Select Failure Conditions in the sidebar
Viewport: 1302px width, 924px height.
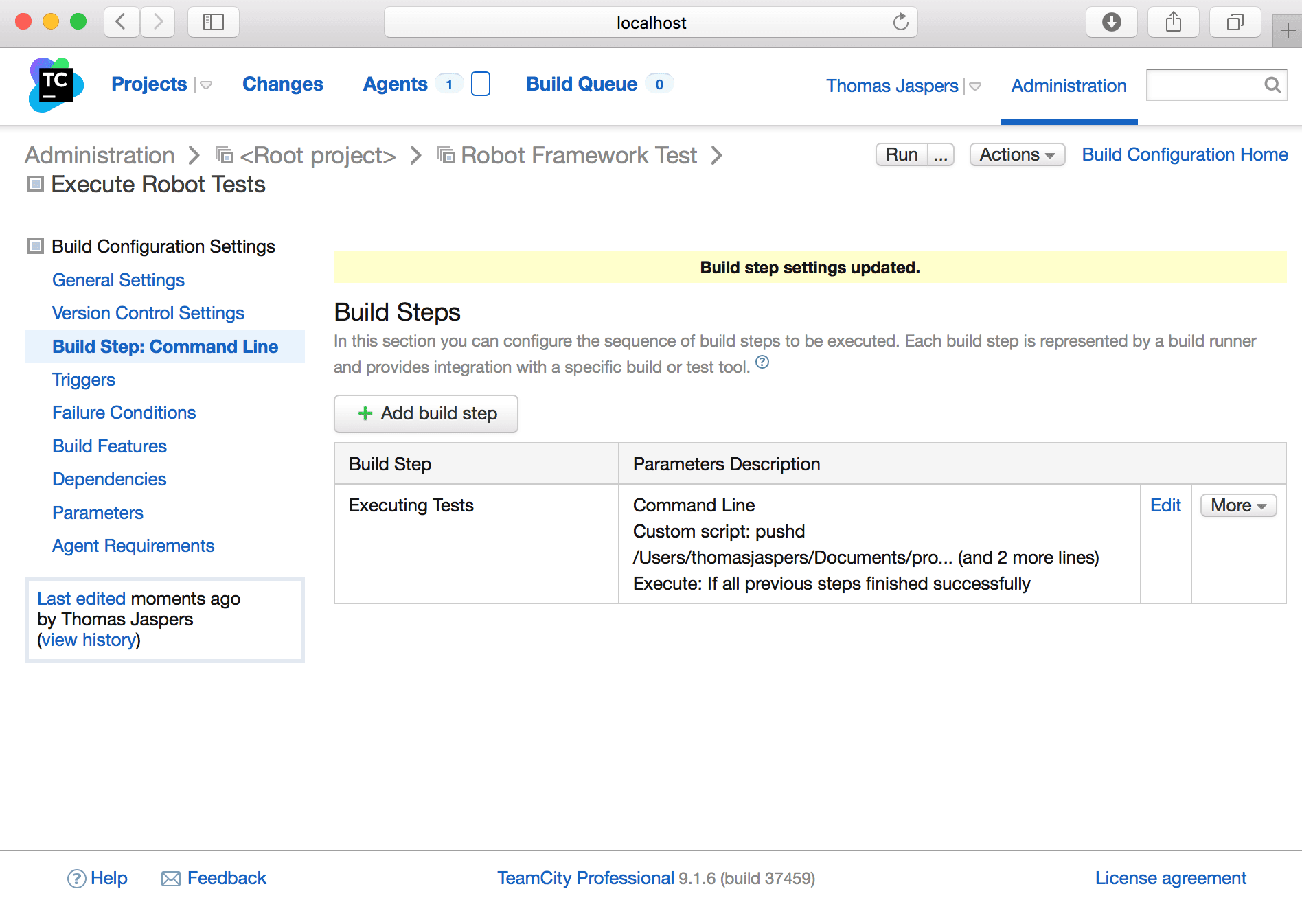click(x=124, y=413)
